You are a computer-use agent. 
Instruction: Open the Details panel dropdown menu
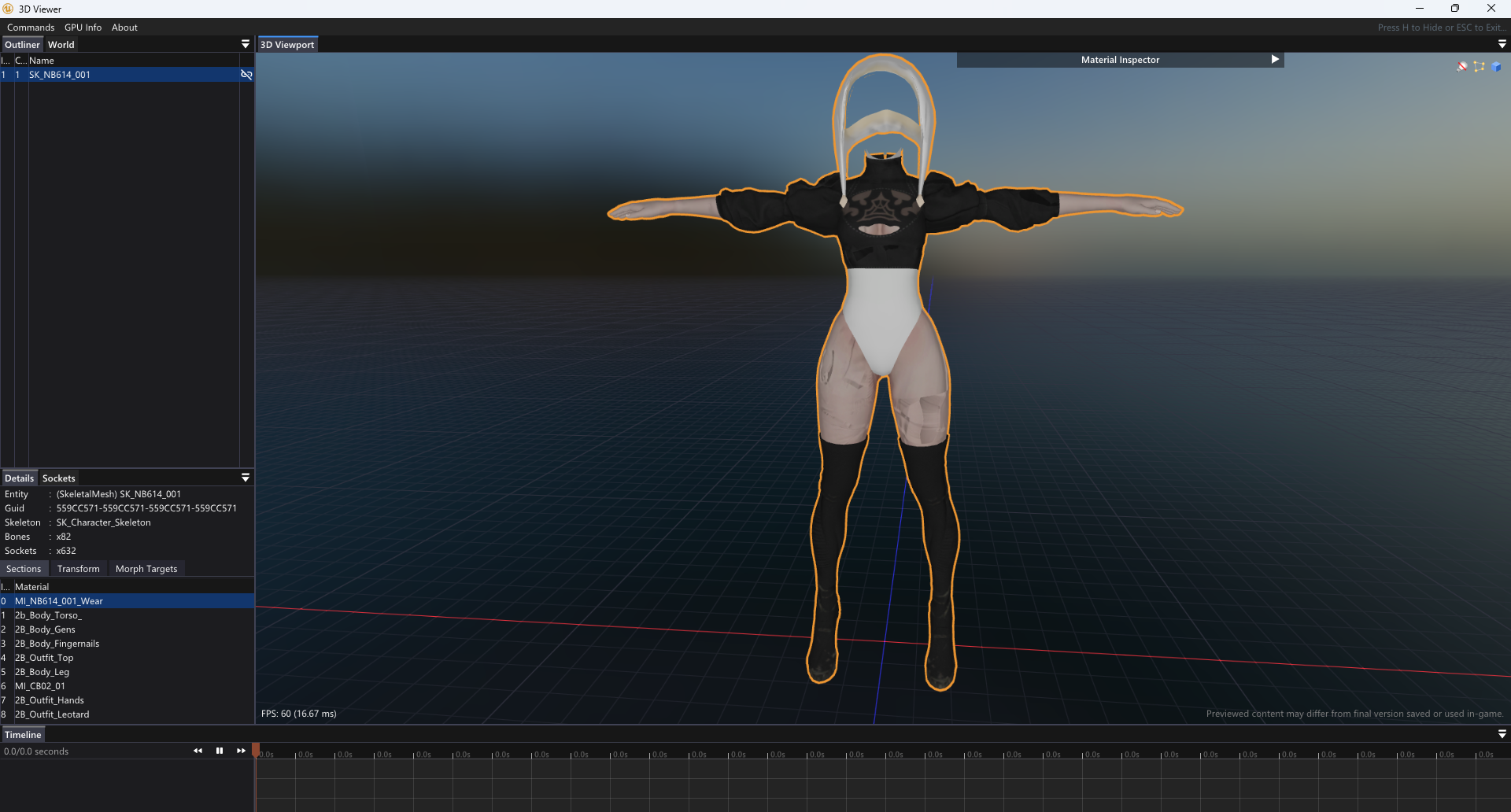coord(246,478)
